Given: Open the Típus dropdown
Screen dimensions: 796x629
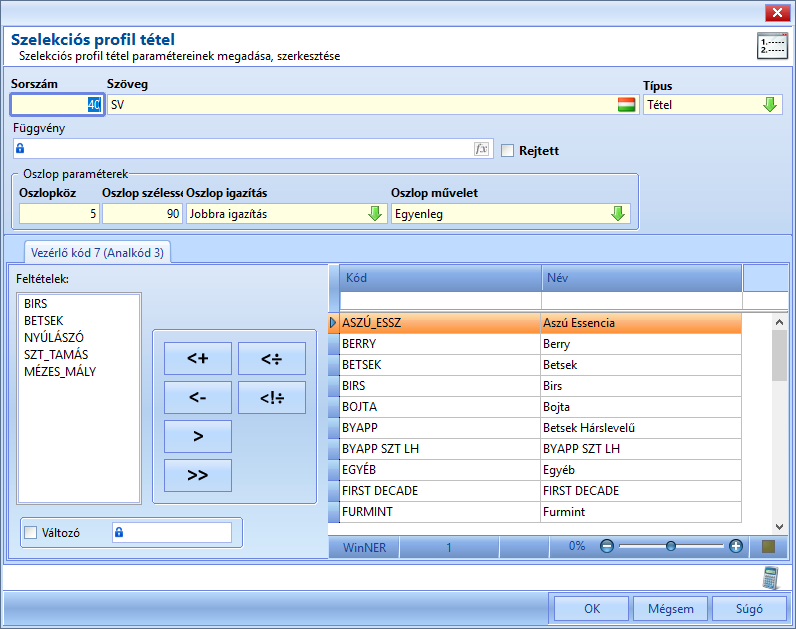Looking at the screenshot, I should click(770, 105).
